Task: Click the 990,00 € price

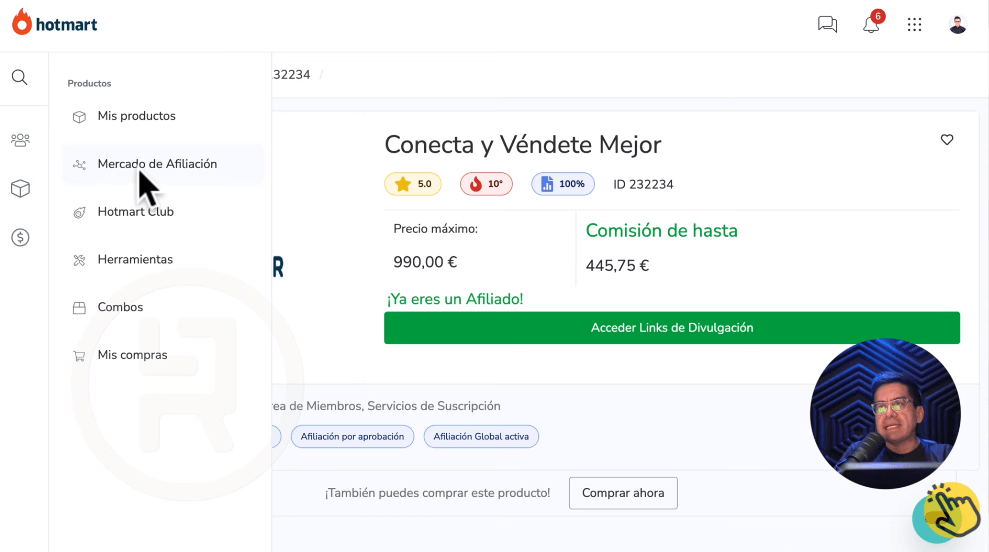Action: (x=425, y=262)
